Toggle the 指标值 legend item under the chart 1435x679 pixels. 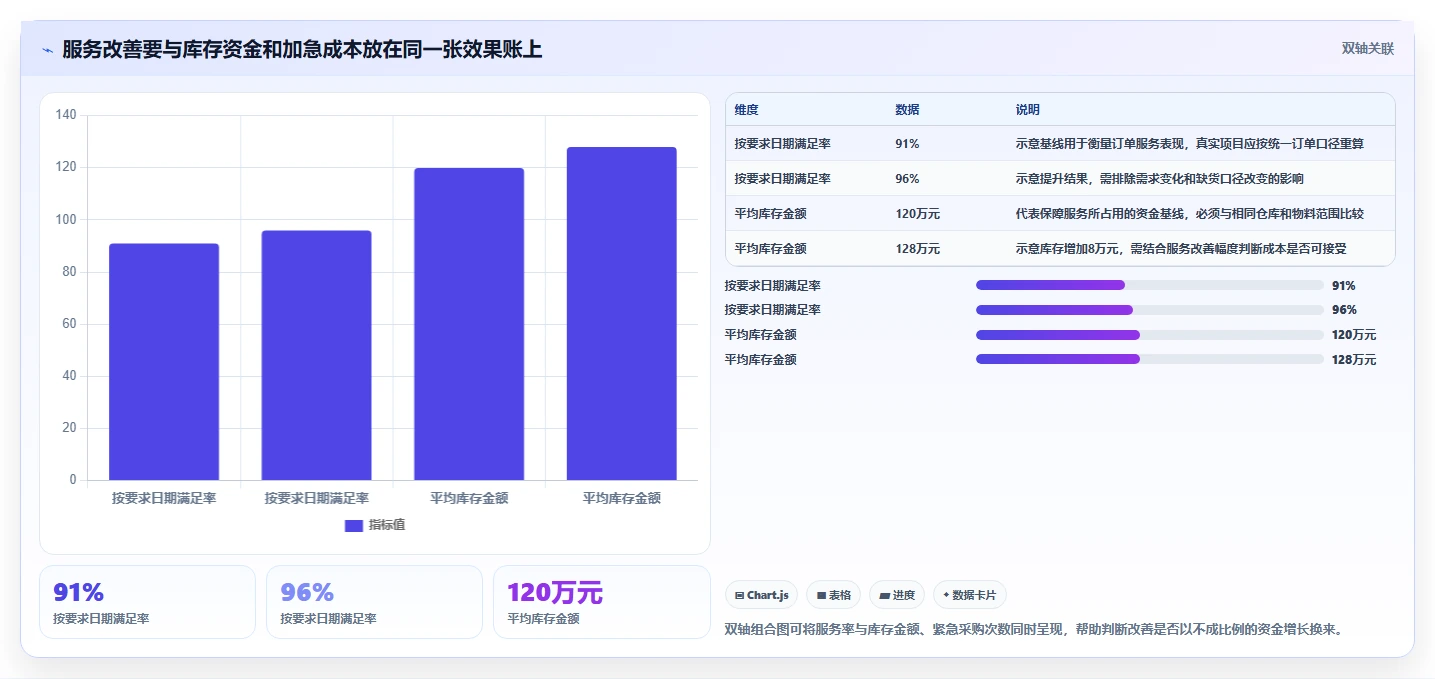point(374,525)
